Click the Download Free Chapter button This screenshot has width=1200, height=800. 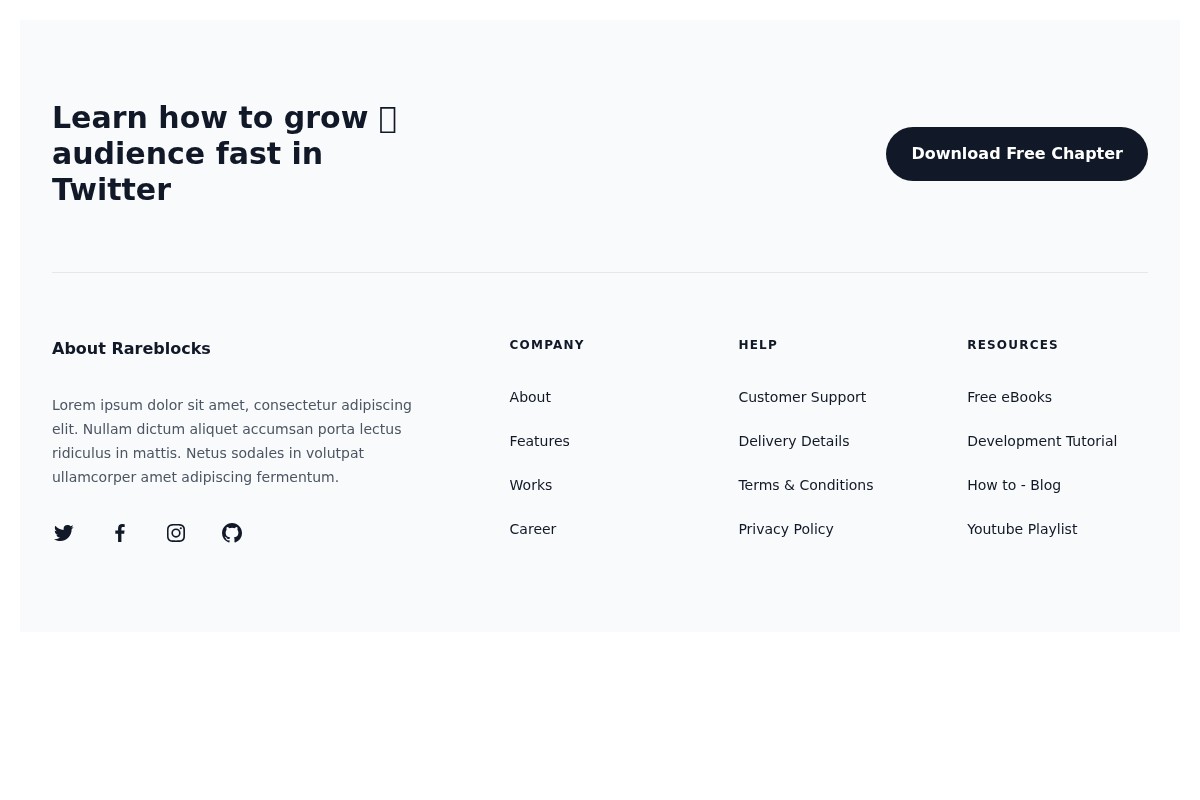1017,153
